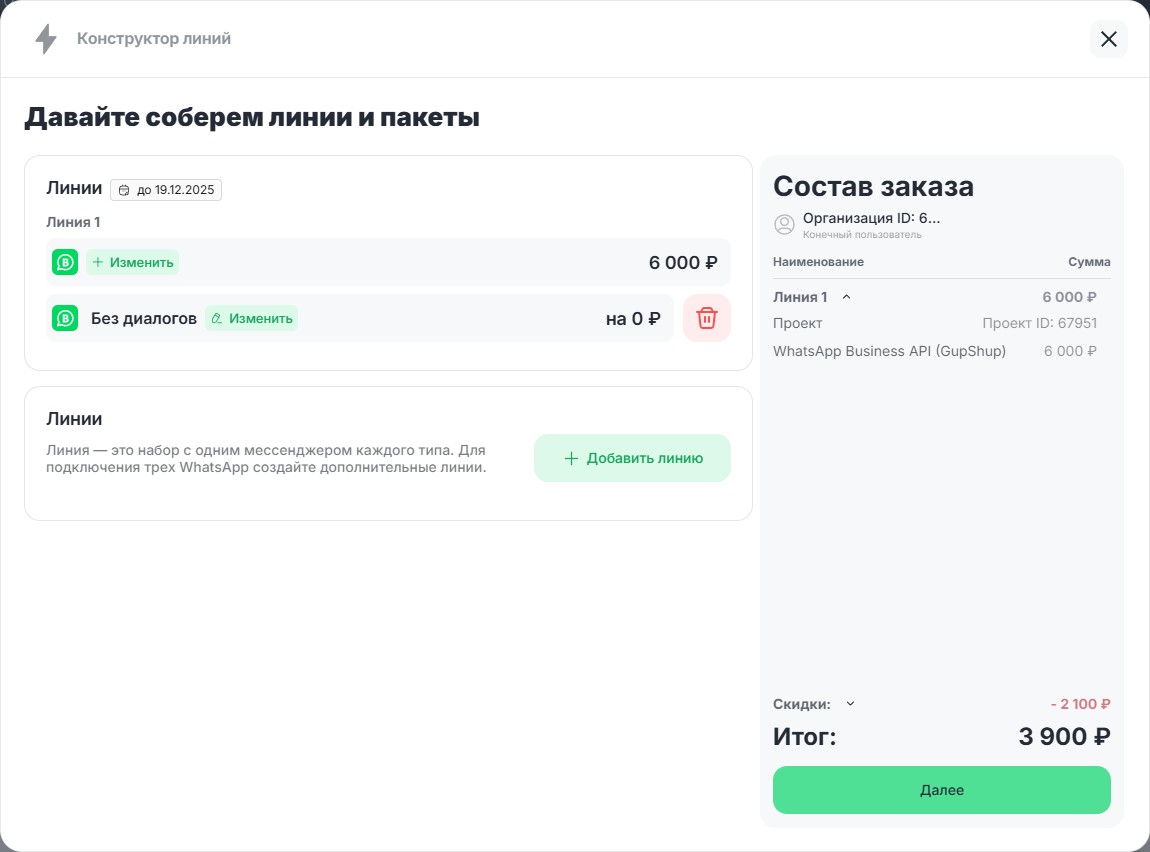The height and width of the screenshot is (852, 1150).
Task: Click "WhatsApp Business API (GupShup)" order item
Action: (889, 351)
